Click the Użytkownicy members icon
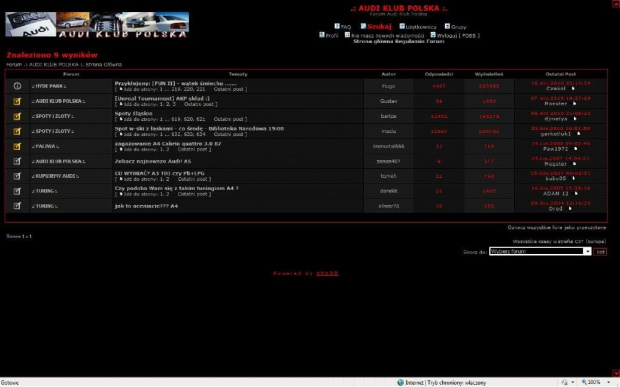This screenshot has width=620, height=387. point(402,26)
